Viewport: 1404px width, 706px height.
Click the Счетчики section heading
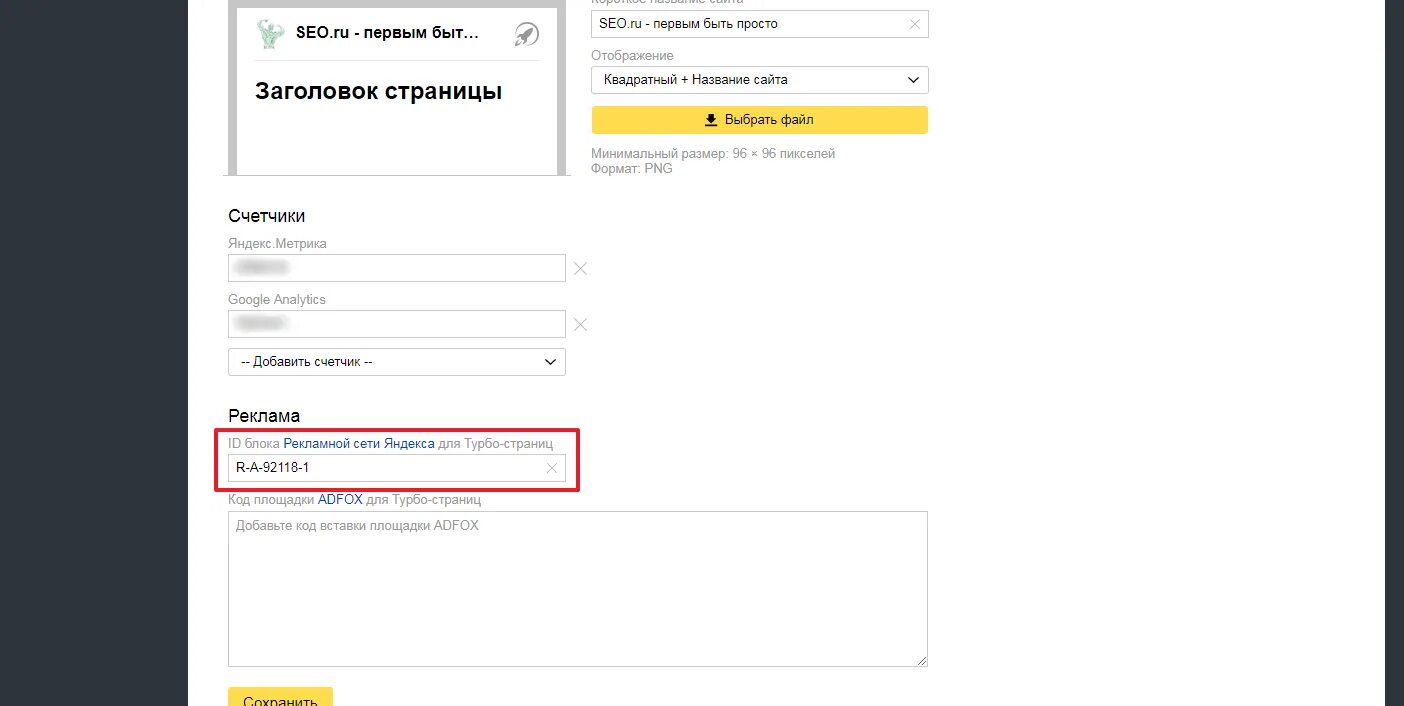tap(267, 216)
